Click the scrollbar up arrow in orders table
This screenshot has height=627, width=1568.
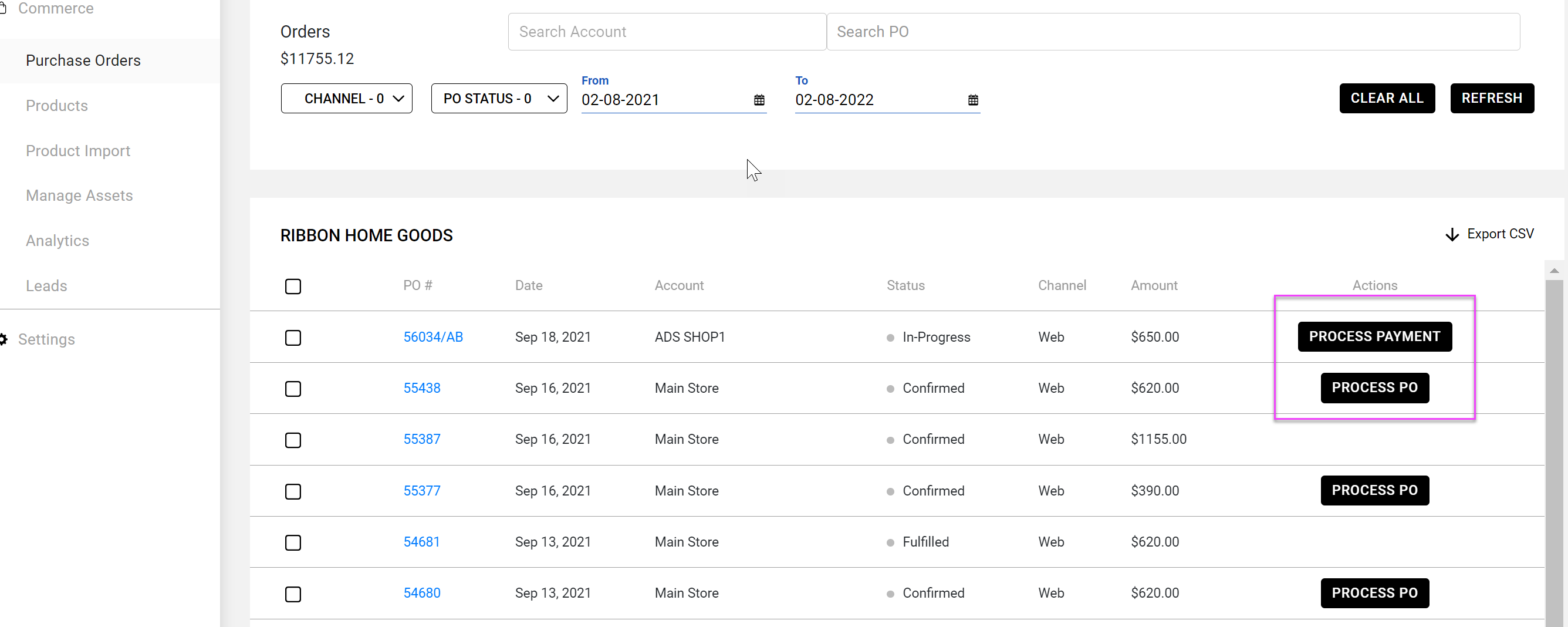(x=1554, y=271)
